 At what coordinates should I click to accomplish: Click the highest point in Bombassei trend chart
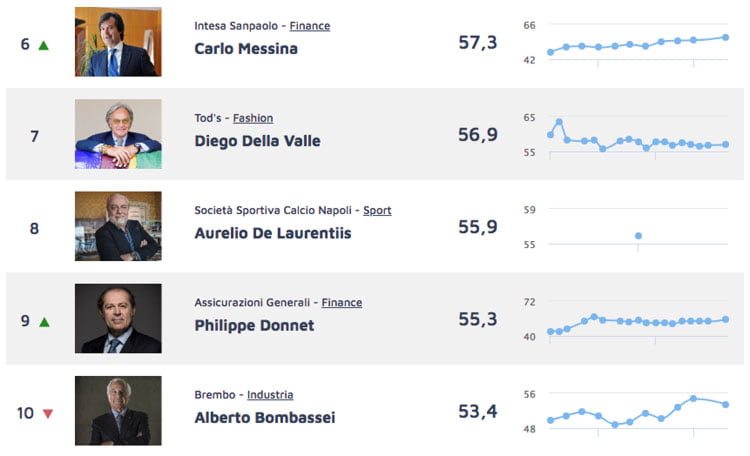point(693,398)
